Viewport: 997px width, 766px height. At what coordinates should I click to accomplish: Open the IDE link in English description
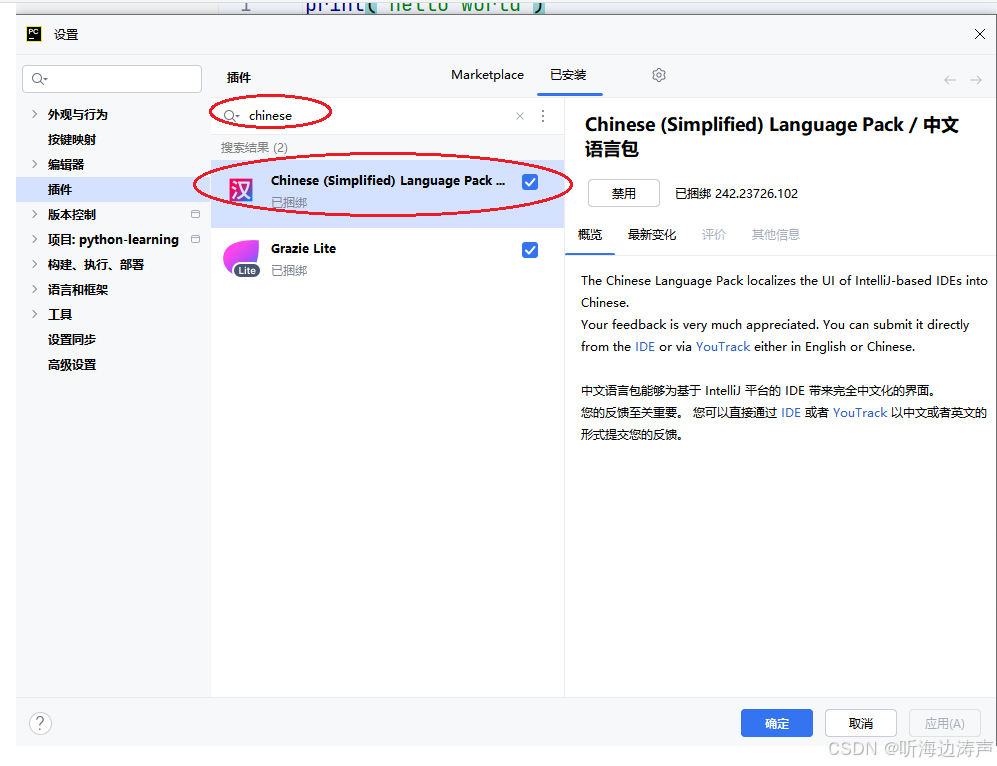pyautogui.click(x=645, y=346)
